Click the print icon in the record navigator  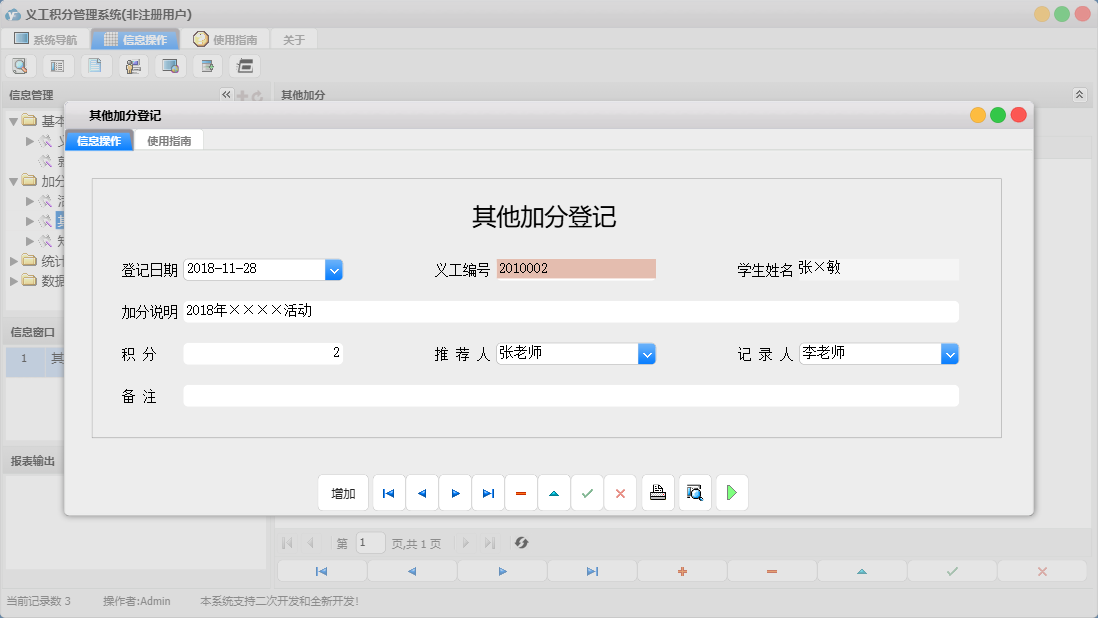pos(657,492)
